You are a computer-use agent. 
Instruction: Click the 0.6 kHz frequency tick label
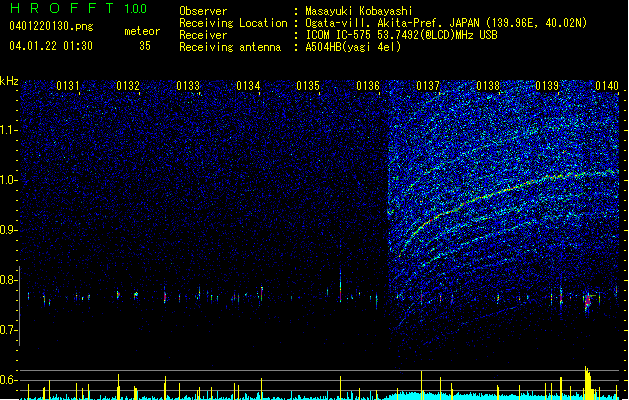(9, 380)
